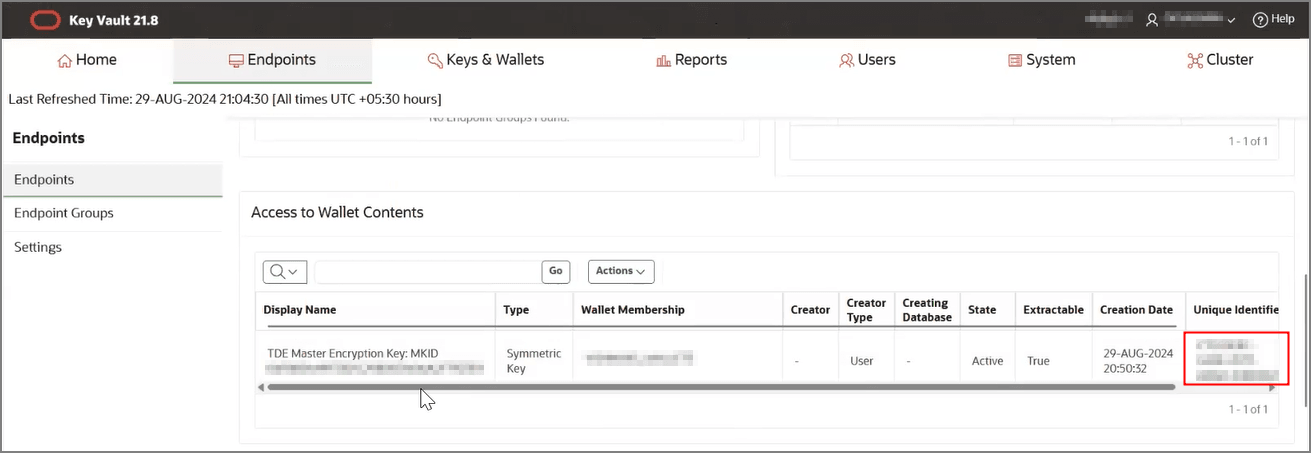Screen dimensions: 1311x453
Task: Click the table scroll left arrow
Action: click(261, 387)
